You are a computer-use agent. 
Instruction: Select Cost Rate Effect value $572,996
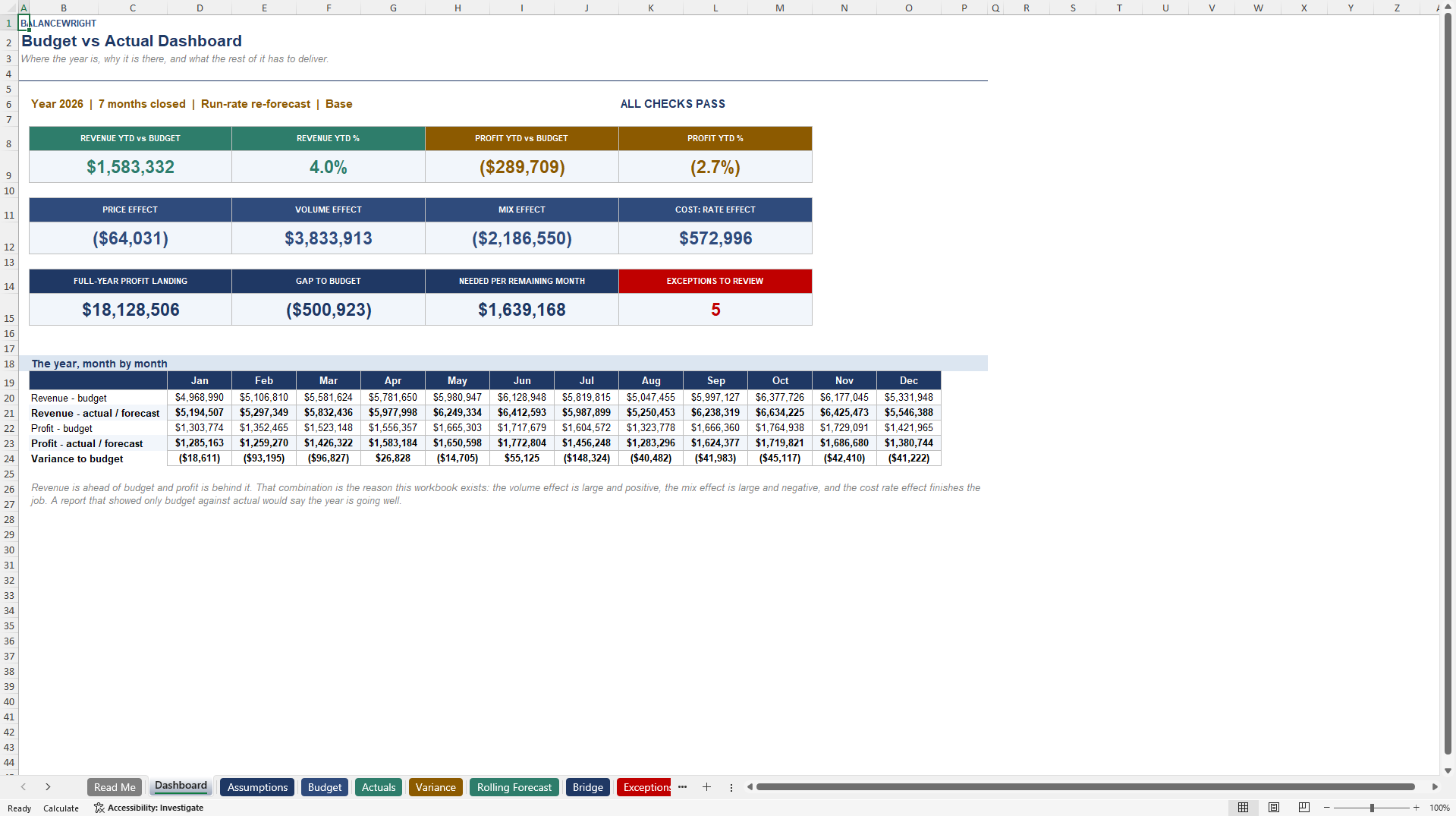715,238
